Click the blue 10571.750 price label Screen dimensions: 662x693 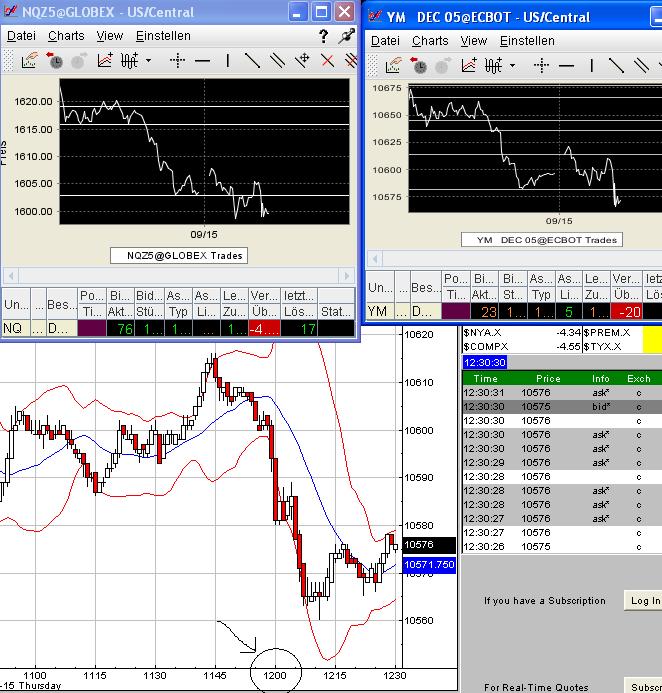pyautogui.click(x=429, y=565)
